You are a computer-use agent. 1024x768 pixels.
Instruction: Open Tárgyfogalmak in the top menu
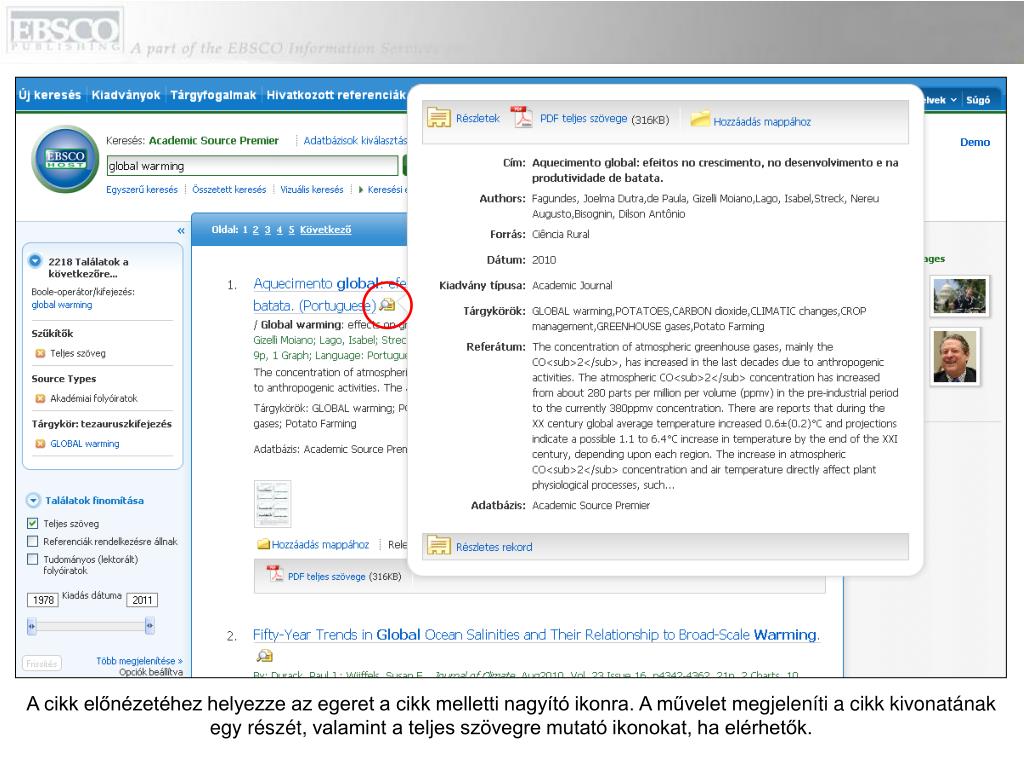214,95
